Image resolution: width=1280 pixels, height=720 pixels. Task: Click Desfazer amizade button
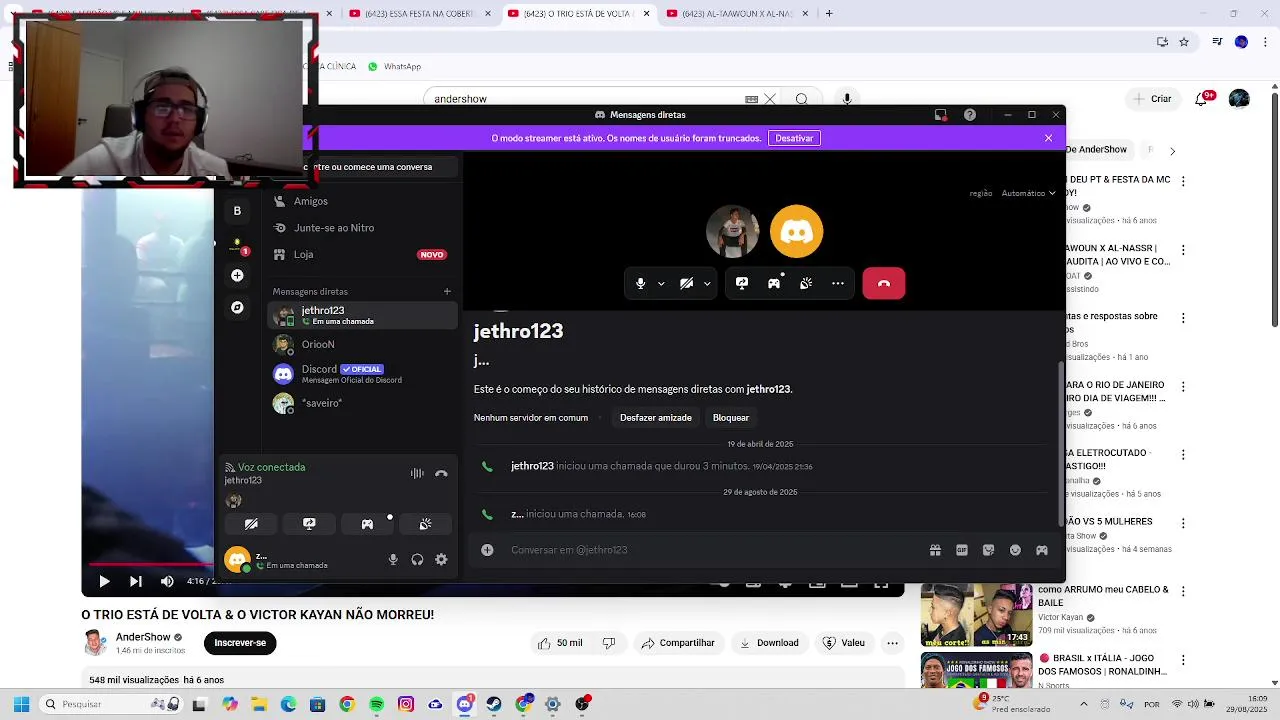pyautogui.click(x=656, y=418)
